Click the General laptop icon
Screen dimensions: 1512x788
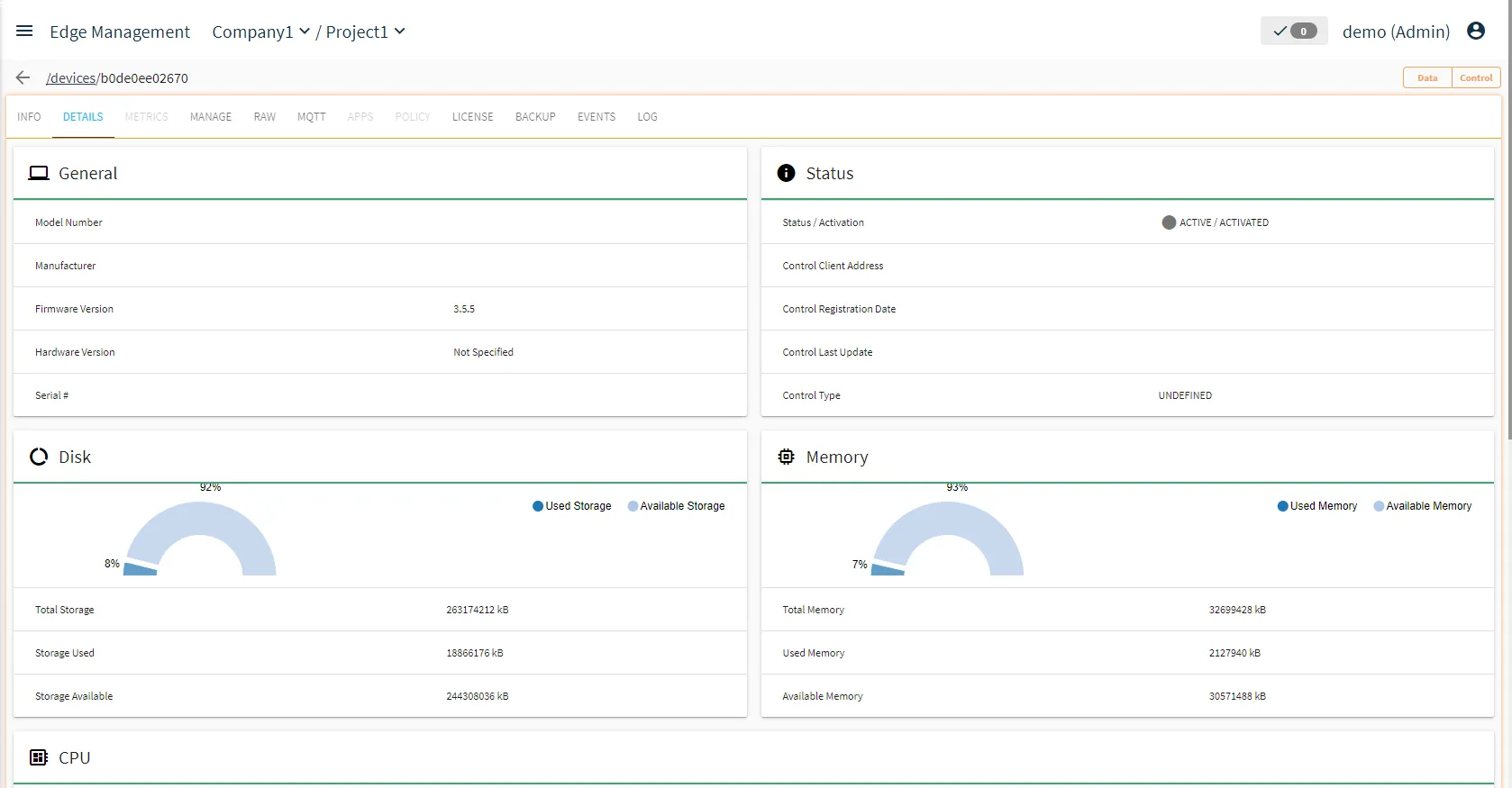[x=39, y=173]
